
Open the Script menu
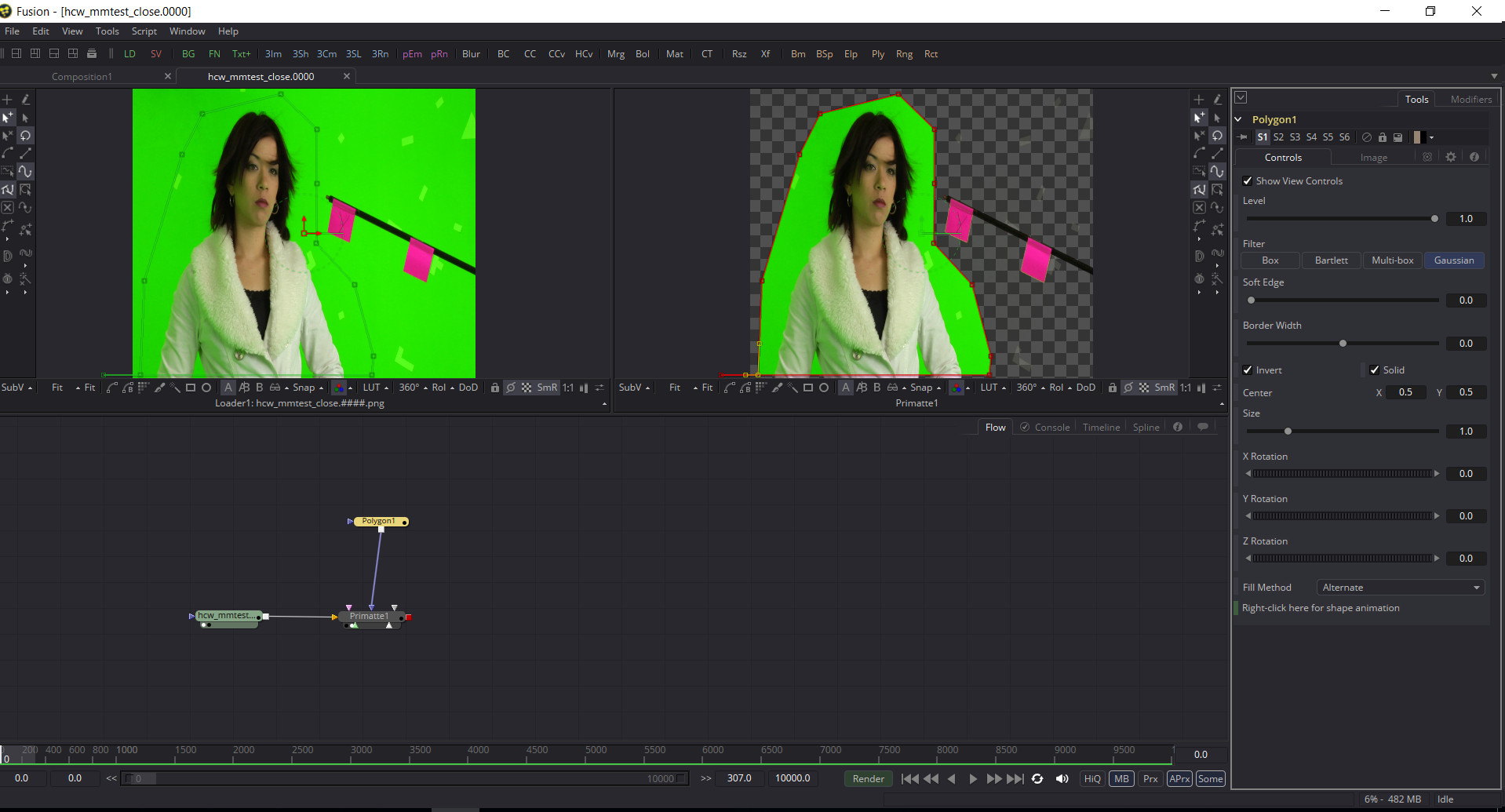click(x=144, y=31)
